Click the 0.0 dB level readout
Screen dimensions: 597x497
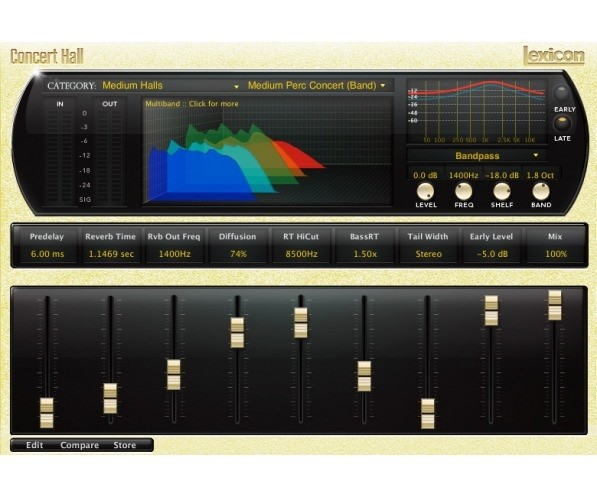point(425,175)
